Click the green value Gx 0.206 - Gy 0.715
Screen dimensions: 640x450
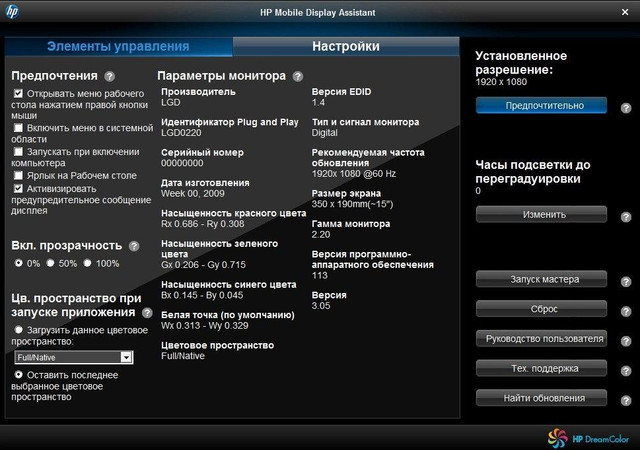coord(203,265)
